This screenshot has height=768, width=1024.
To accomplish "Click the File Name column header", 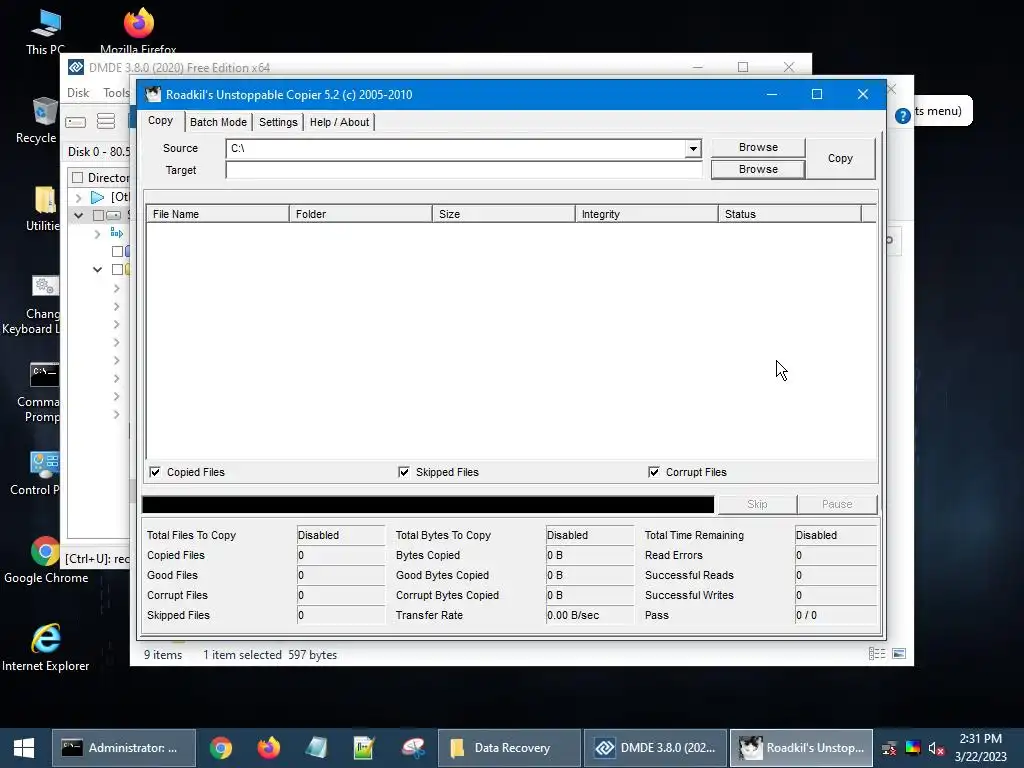I will (217, 214).
